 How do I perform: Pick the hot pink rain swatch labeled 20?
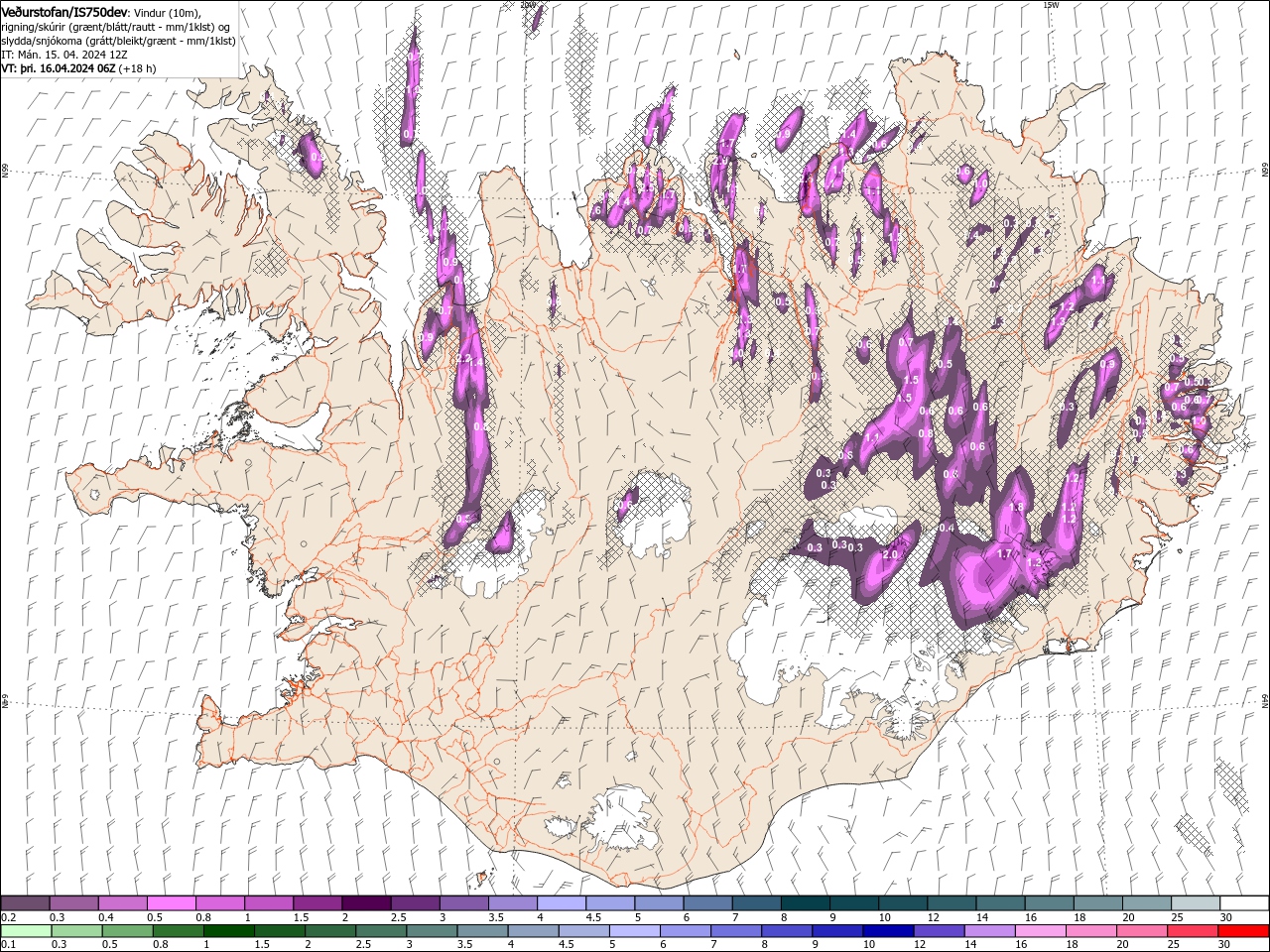pos(1142,931)
